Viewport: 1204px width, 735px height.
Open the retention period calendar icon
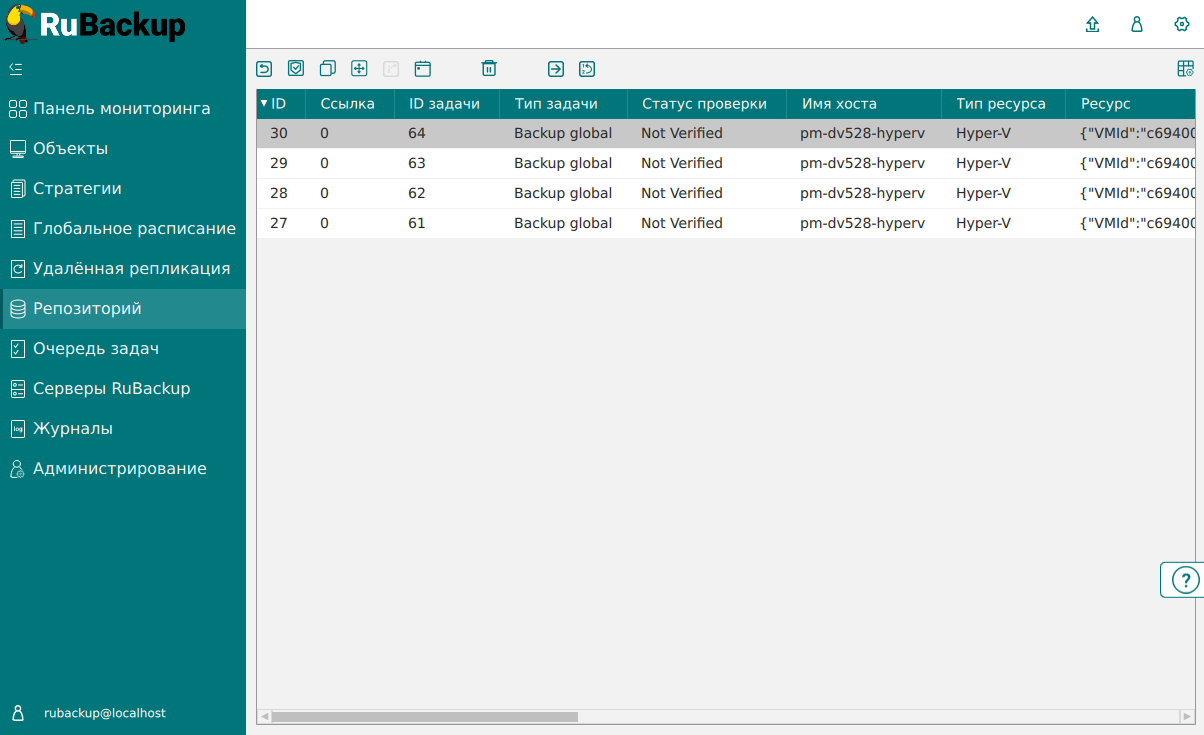coord(423,69)
